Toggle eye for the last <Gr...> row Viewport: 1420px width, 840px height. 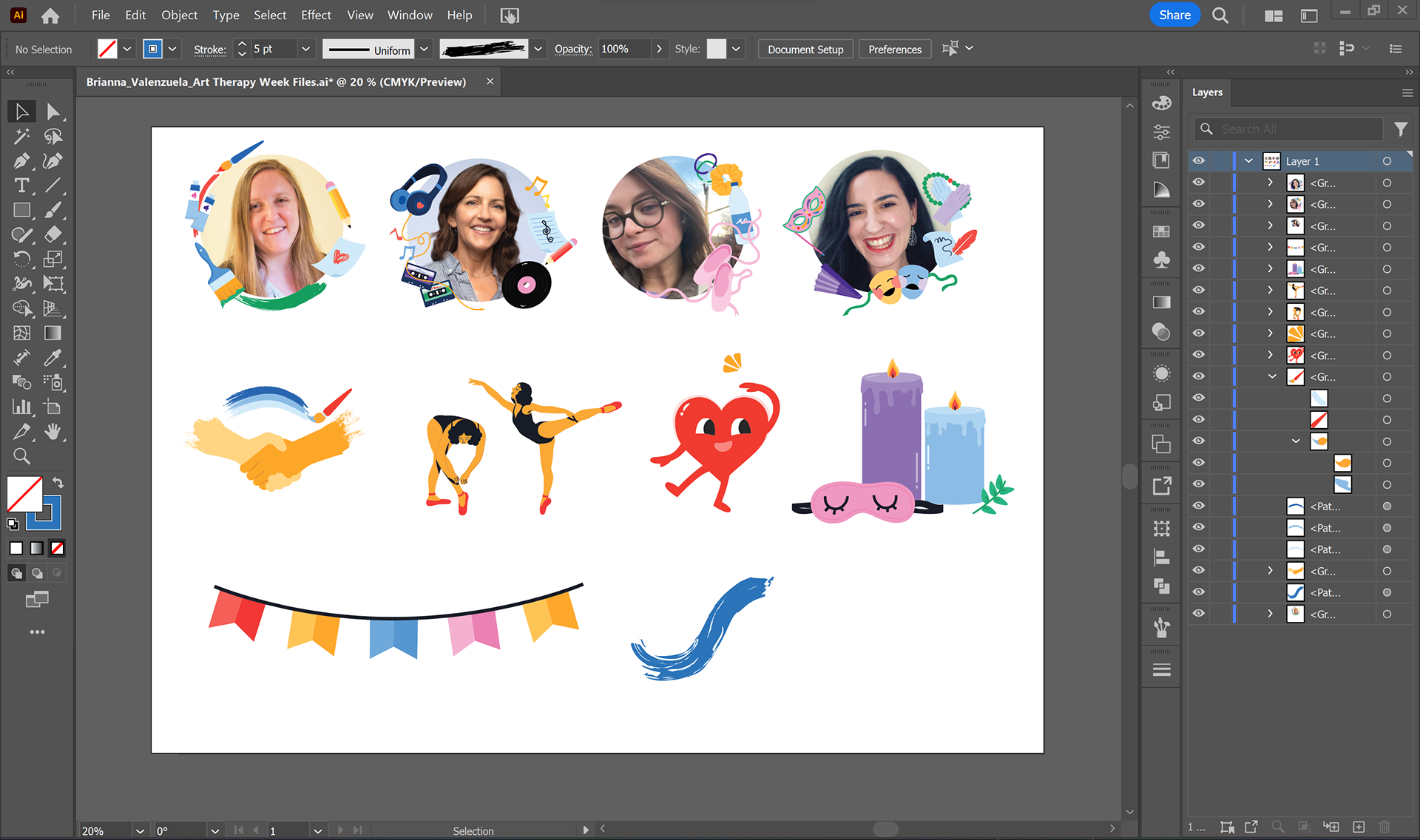[x=1199, y=614]
